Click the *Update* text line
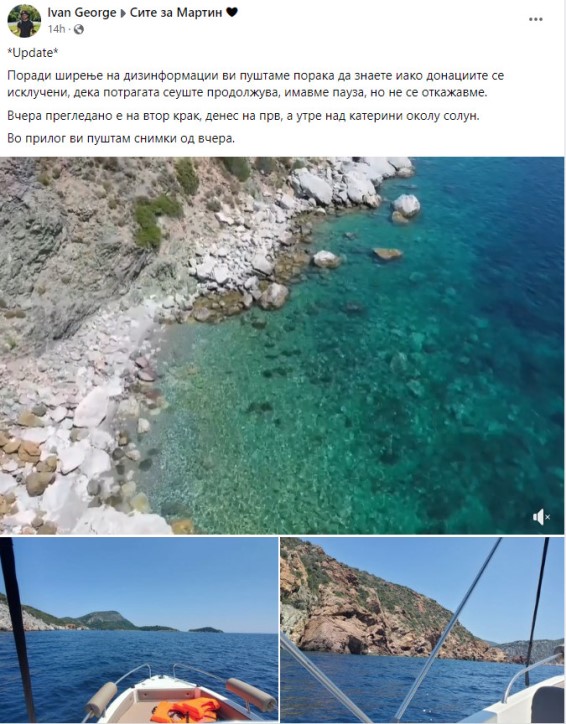This screenshot has height=724, width=566. (x=33, y=53)
